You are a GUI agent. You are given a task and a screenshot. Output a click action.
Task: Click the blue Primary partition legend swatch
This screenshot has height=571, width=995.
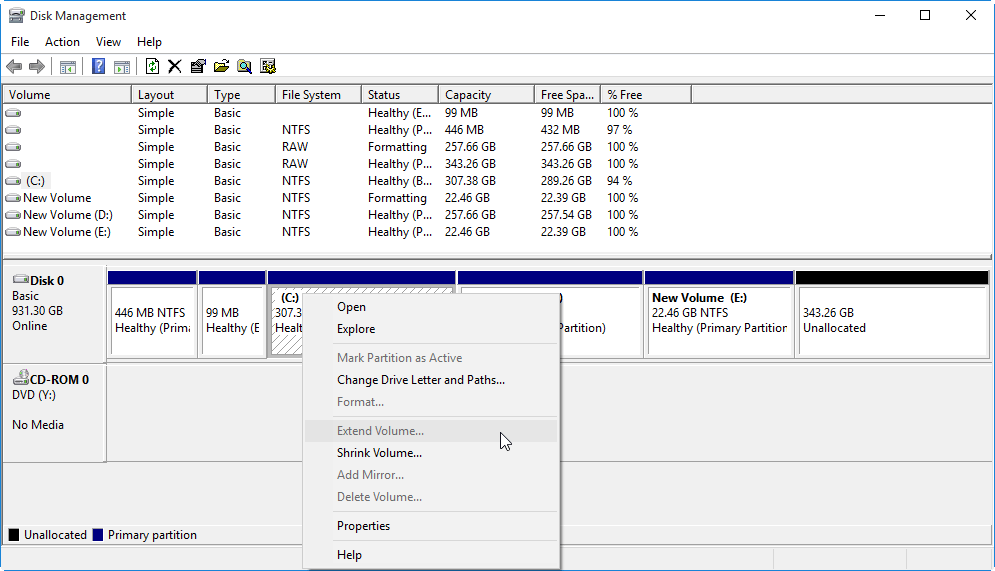(x=98, y=535)
